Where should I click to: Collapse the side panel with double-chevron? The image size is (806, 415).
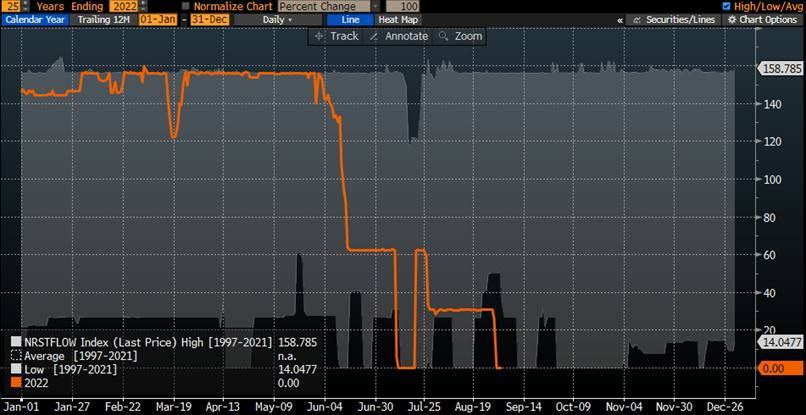click(620, 20)
